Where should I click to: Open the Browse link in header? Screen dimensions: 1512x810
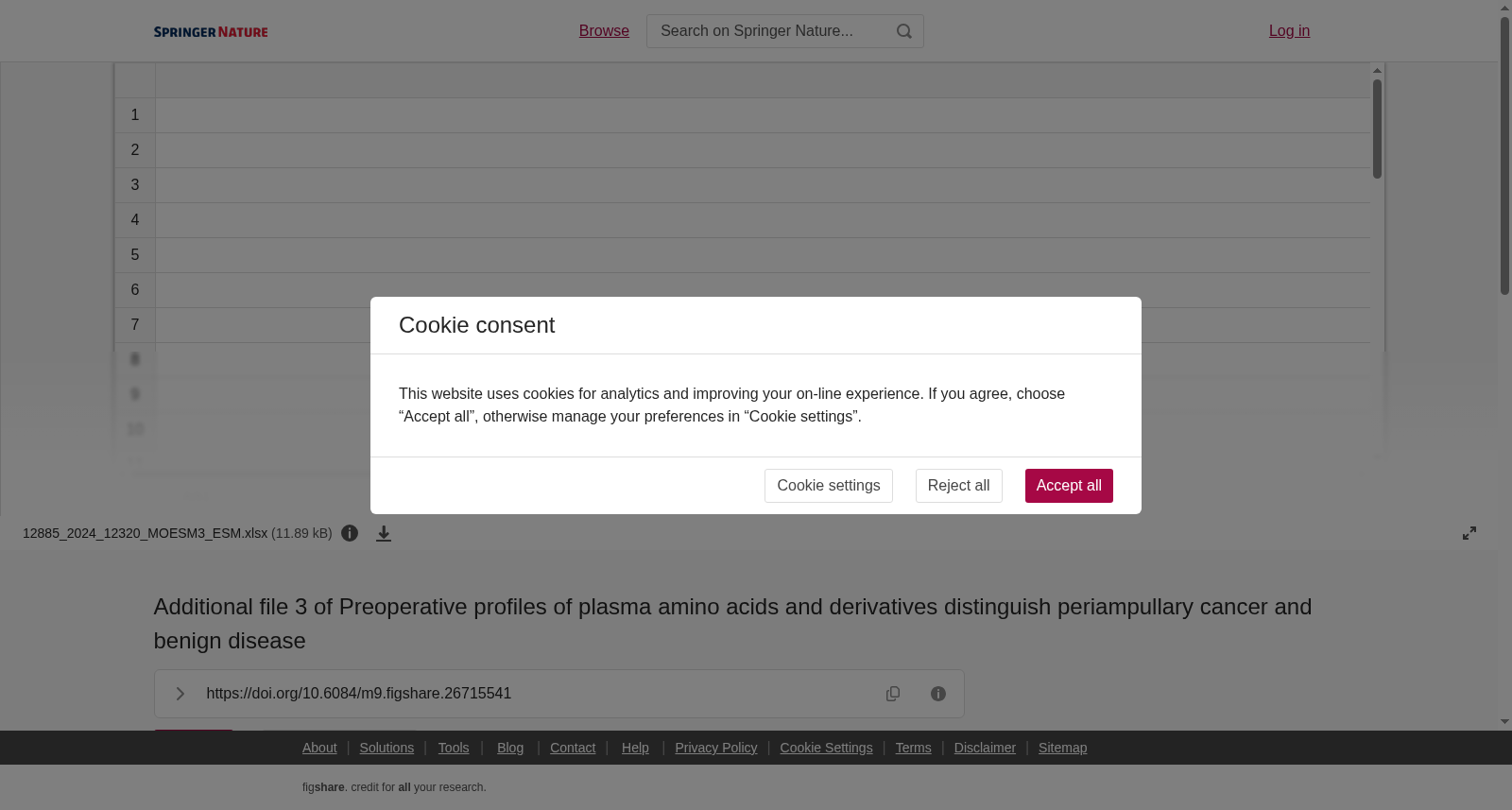pos(604,31)
